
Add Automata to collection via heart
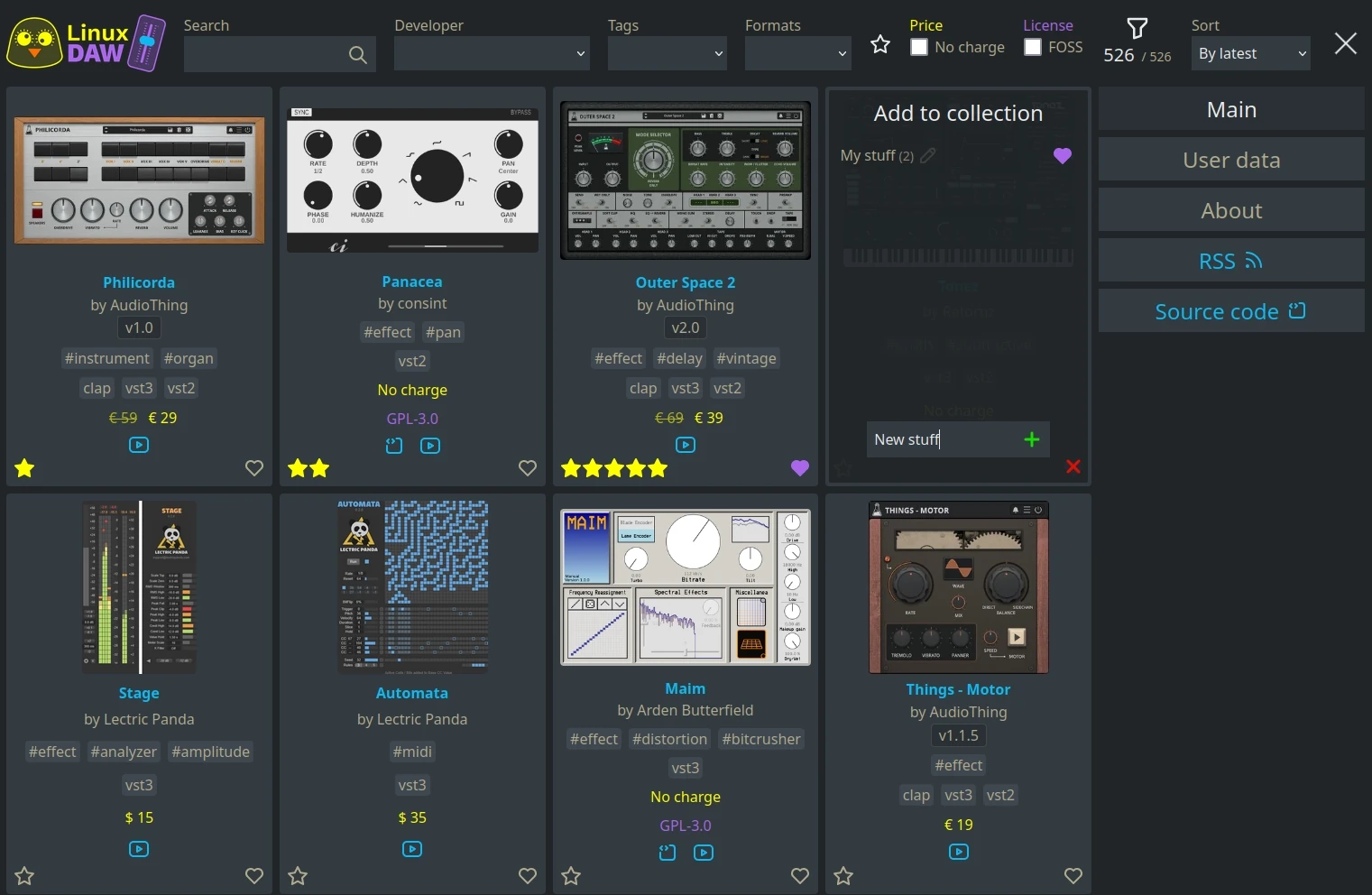528,876
